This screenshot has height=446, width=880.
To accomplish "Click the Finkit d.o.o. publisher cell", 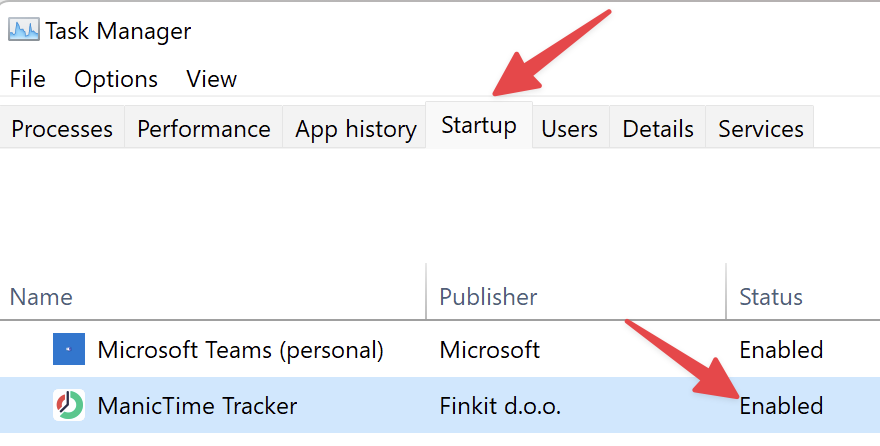I will [500, 406].
